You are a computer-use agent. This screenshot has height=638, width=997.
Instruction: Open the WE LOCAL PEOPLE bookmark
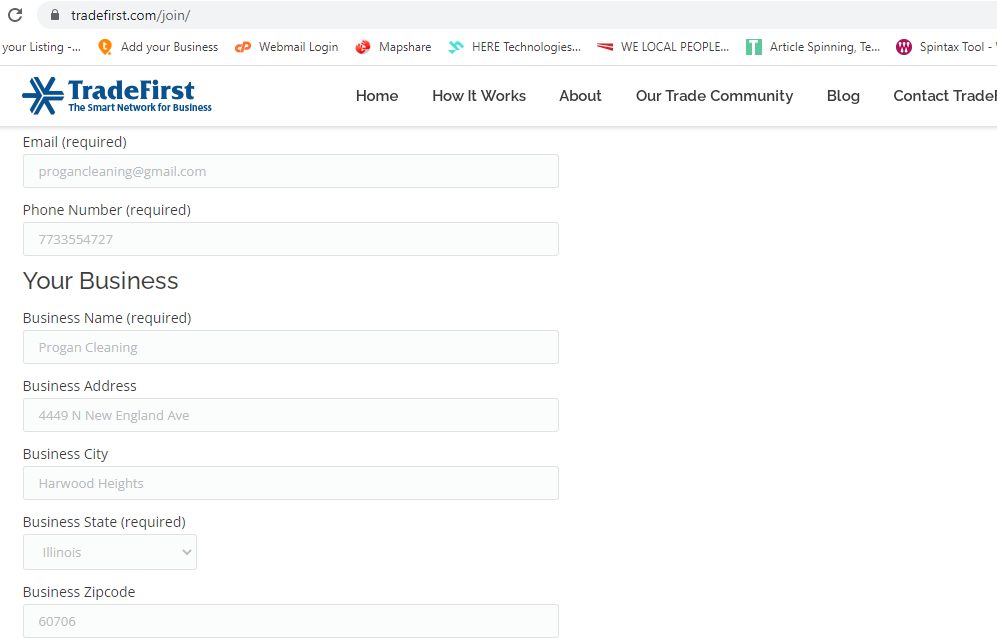(663, 47)
